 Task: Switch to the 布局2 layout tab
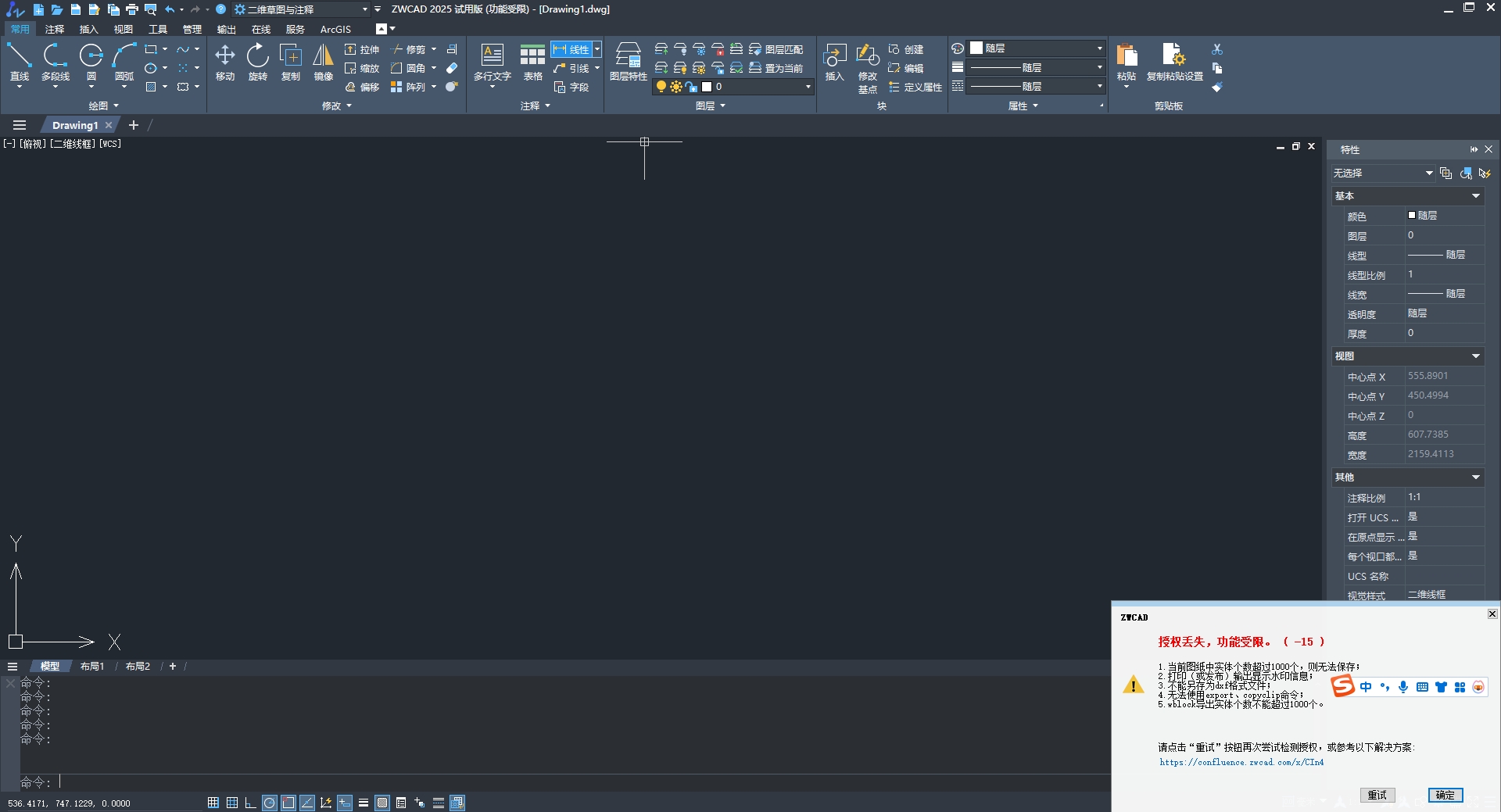(x=138, y=667)
